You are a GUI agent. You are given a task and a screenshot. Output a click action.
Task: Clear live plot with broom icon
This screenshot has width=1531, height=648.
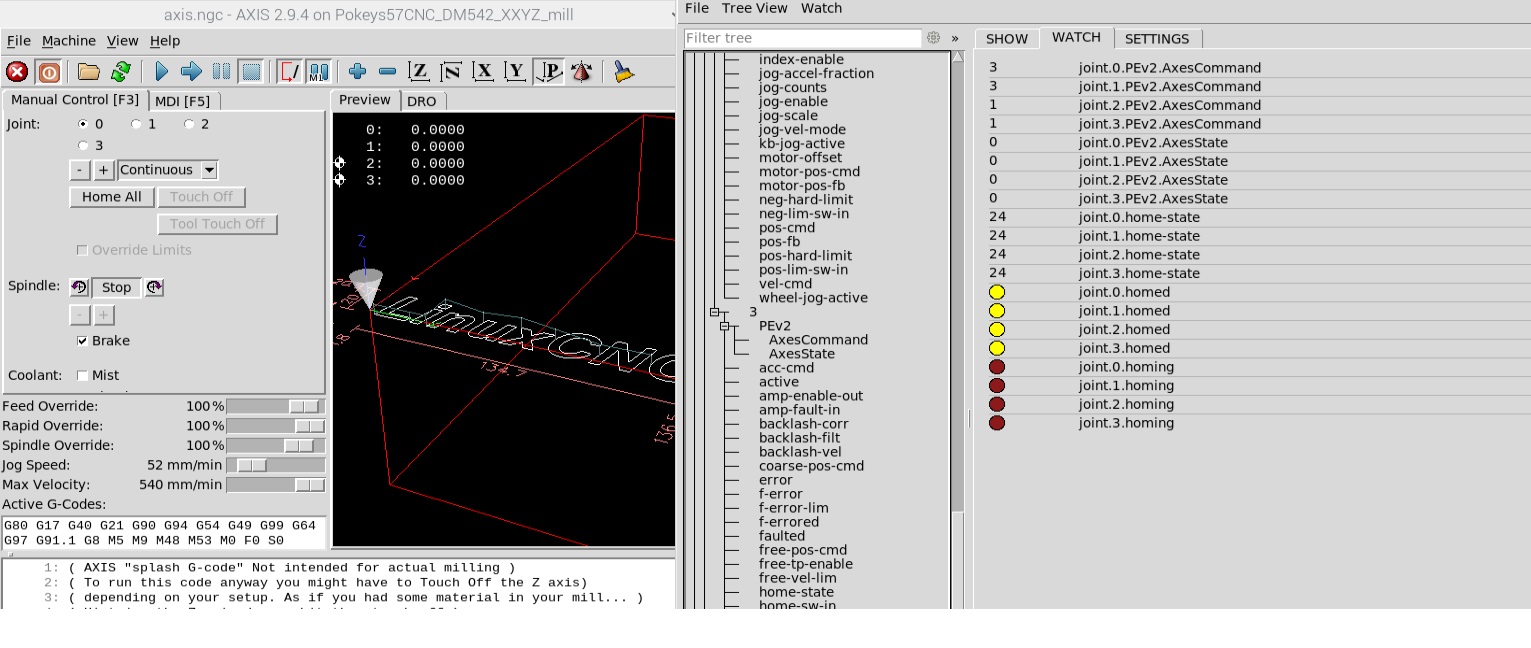[x=624, y=72]
